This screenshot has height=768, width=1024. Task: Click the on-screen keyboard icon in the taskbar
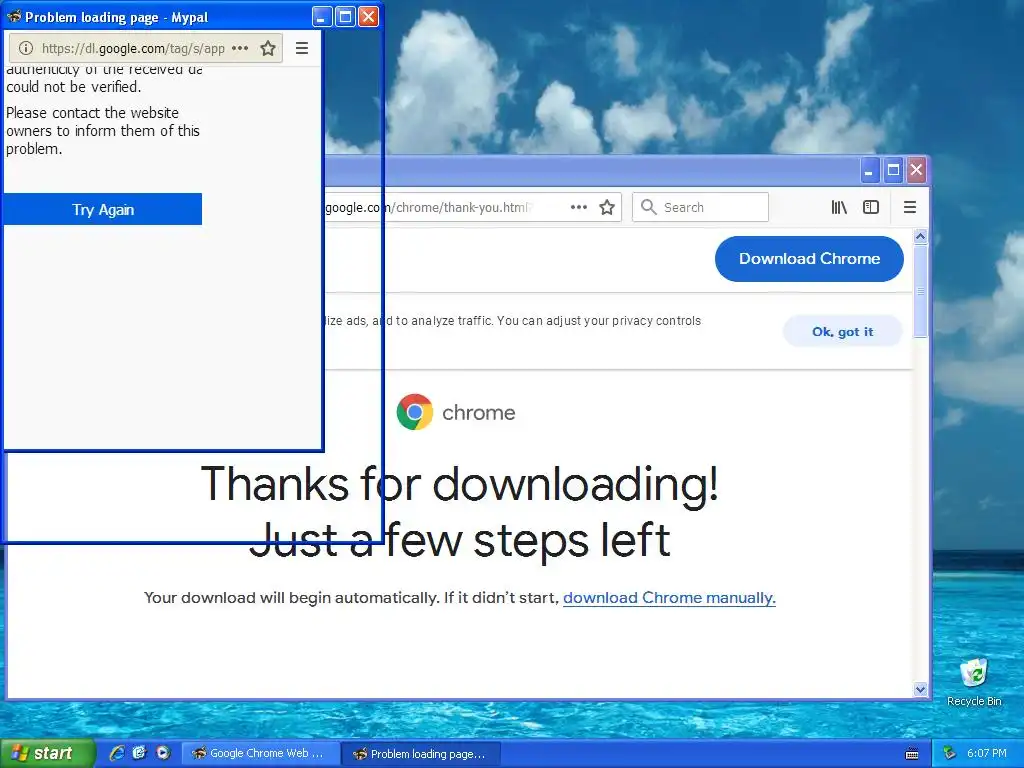[912, 754]
